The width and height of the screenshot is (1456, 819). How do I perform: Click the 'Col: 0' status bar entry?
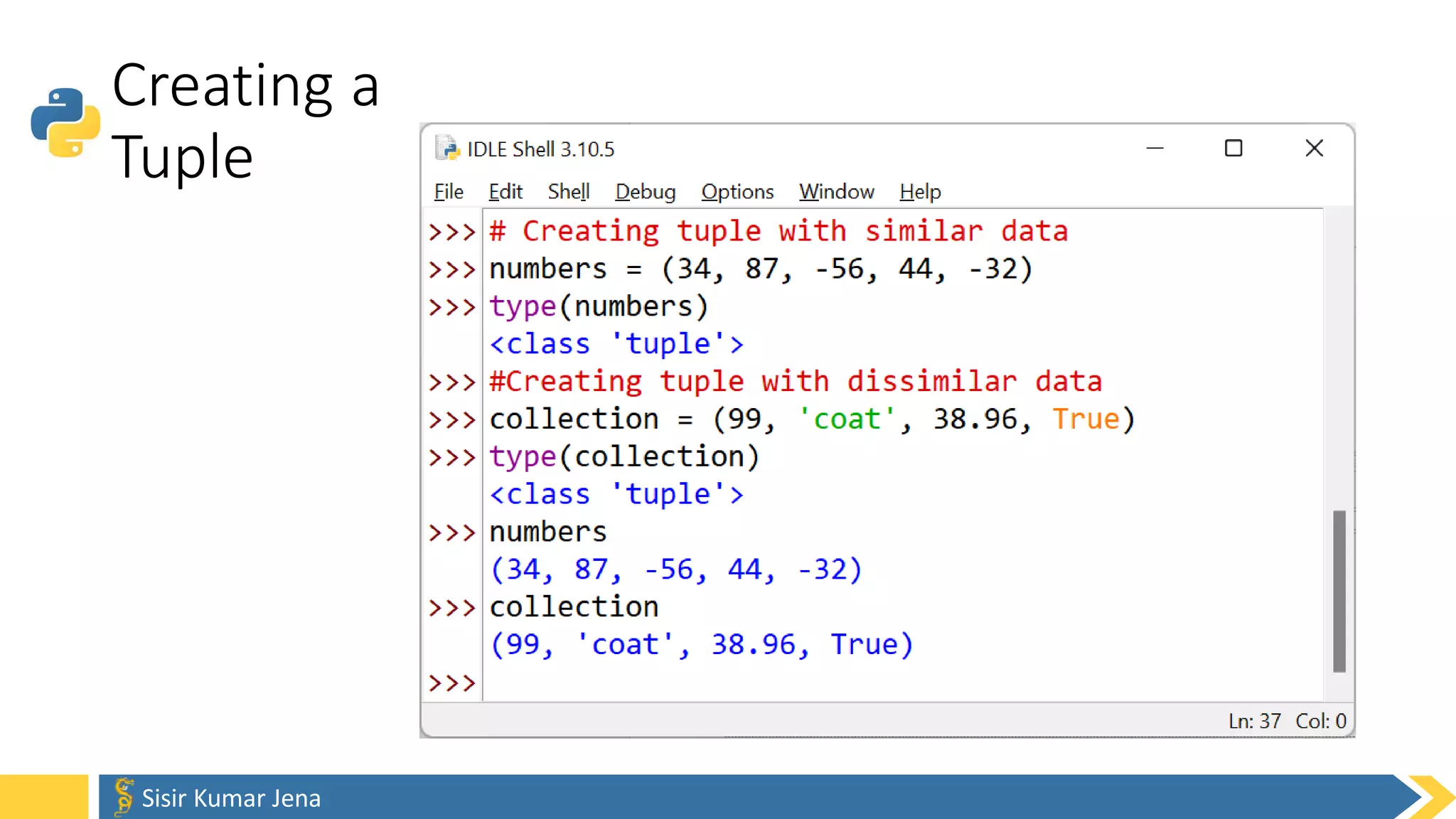tap(1321, 721)
